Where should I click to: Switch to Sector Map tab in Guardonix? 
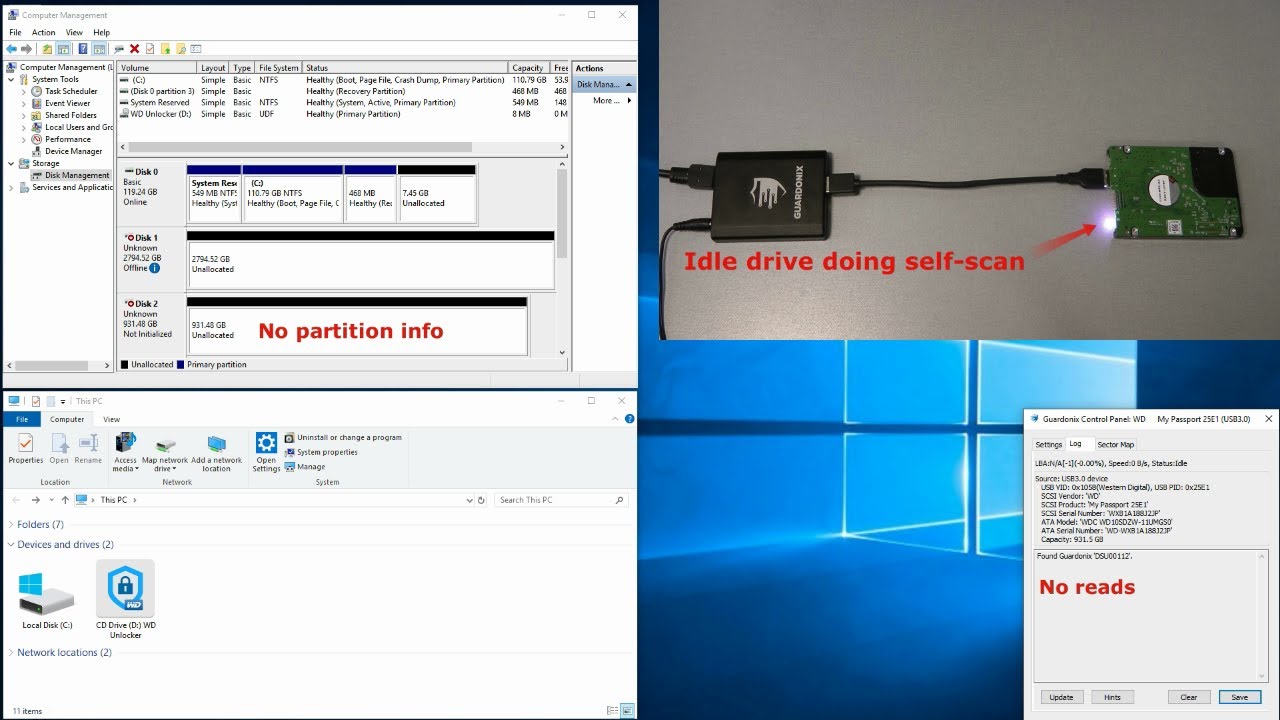(x=1115, y=444)
